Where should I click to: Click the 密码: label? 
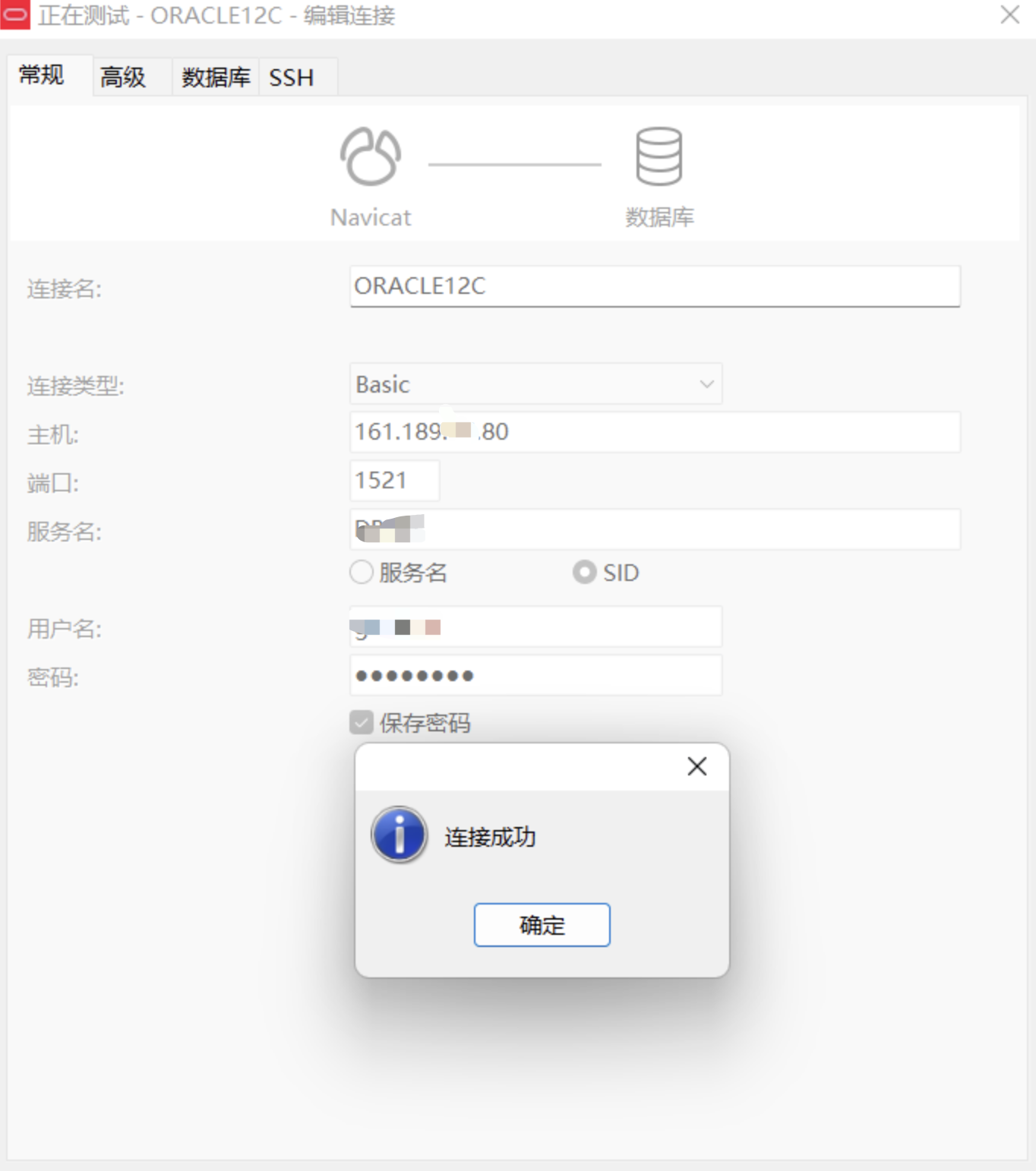[53, 677]
